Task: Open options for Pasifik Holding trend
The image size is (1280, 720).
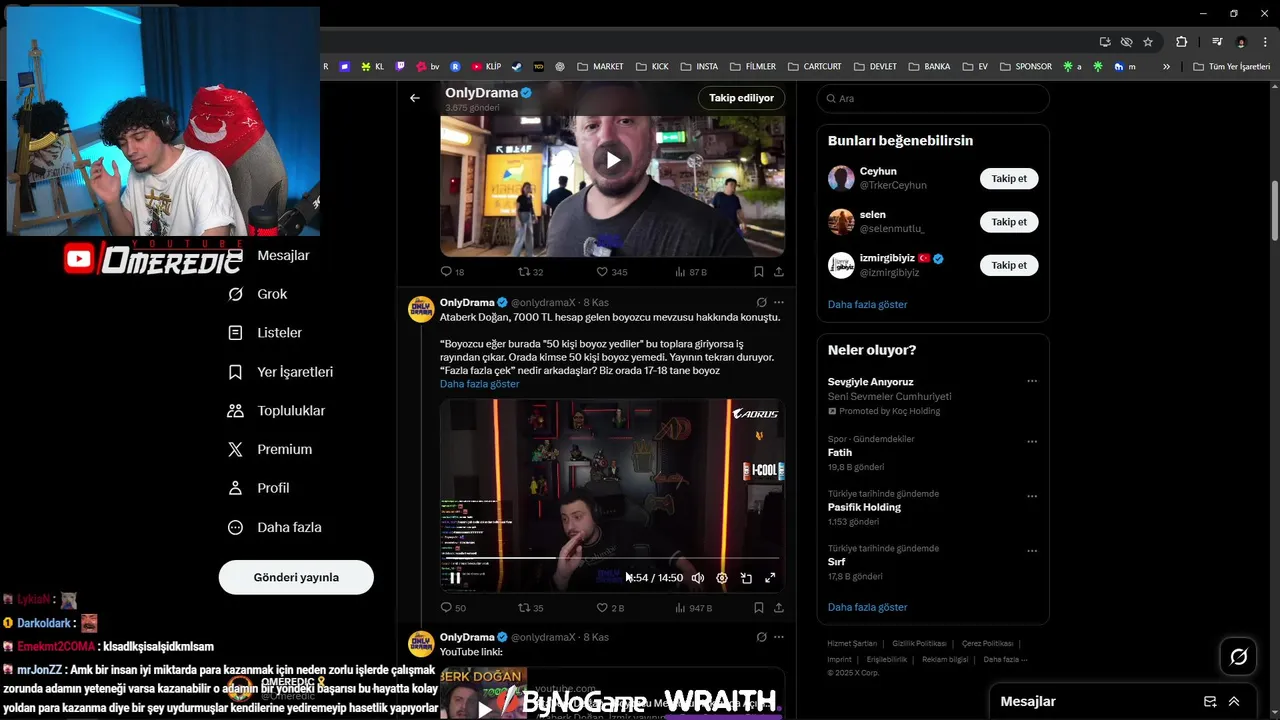Action: pos(1032,496)
